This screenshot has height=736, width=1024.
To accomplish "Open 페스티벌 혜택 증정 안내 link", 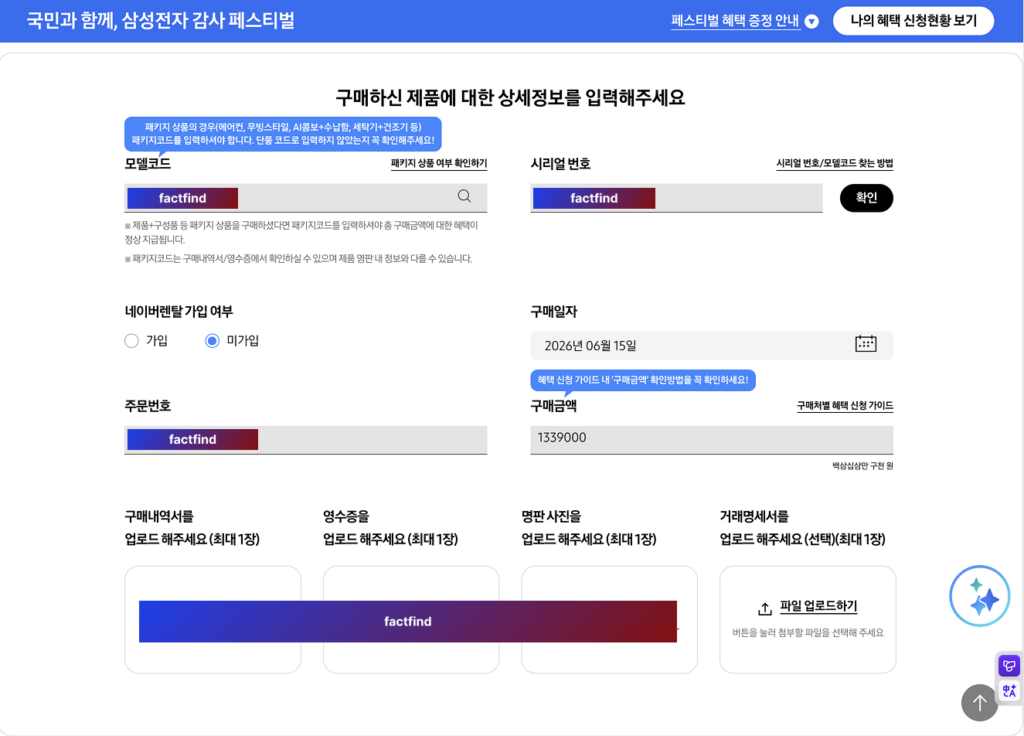I will [735, 21].
